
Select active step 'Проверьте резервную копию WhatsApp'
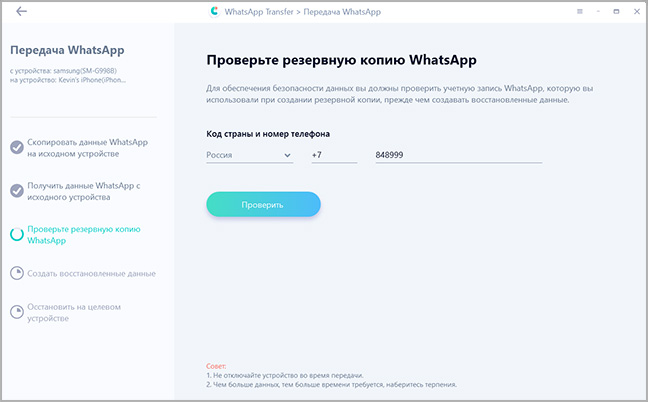pyautogui.click(x=84, y=235)
